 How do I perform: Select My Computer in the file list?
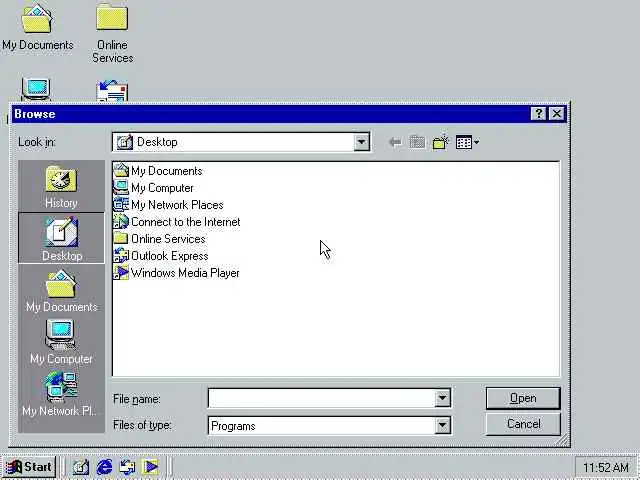[154, 188]
